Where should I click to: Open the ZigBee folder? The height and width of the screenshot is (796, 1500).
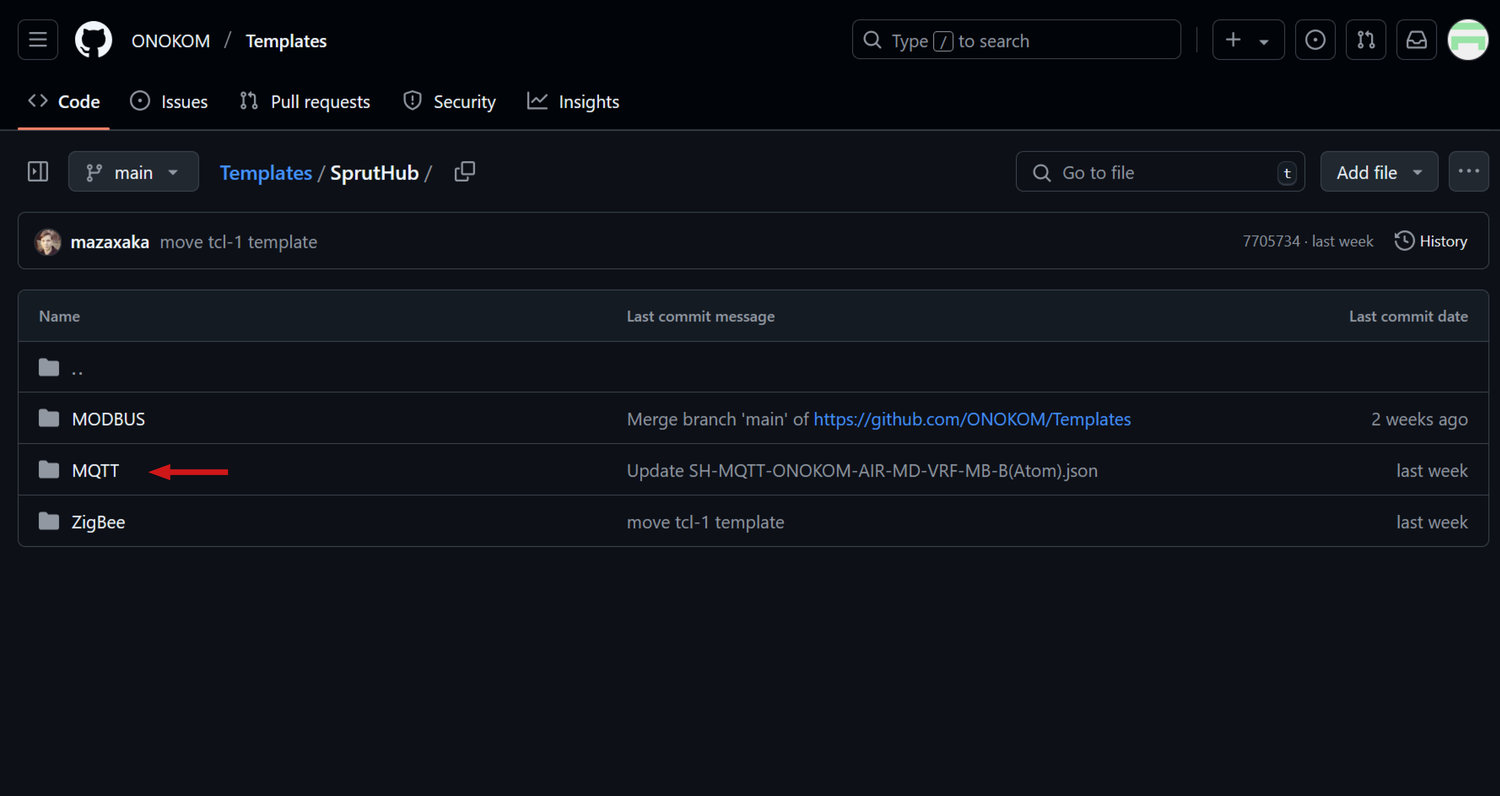pyautogui.click(x=98, y=522)
